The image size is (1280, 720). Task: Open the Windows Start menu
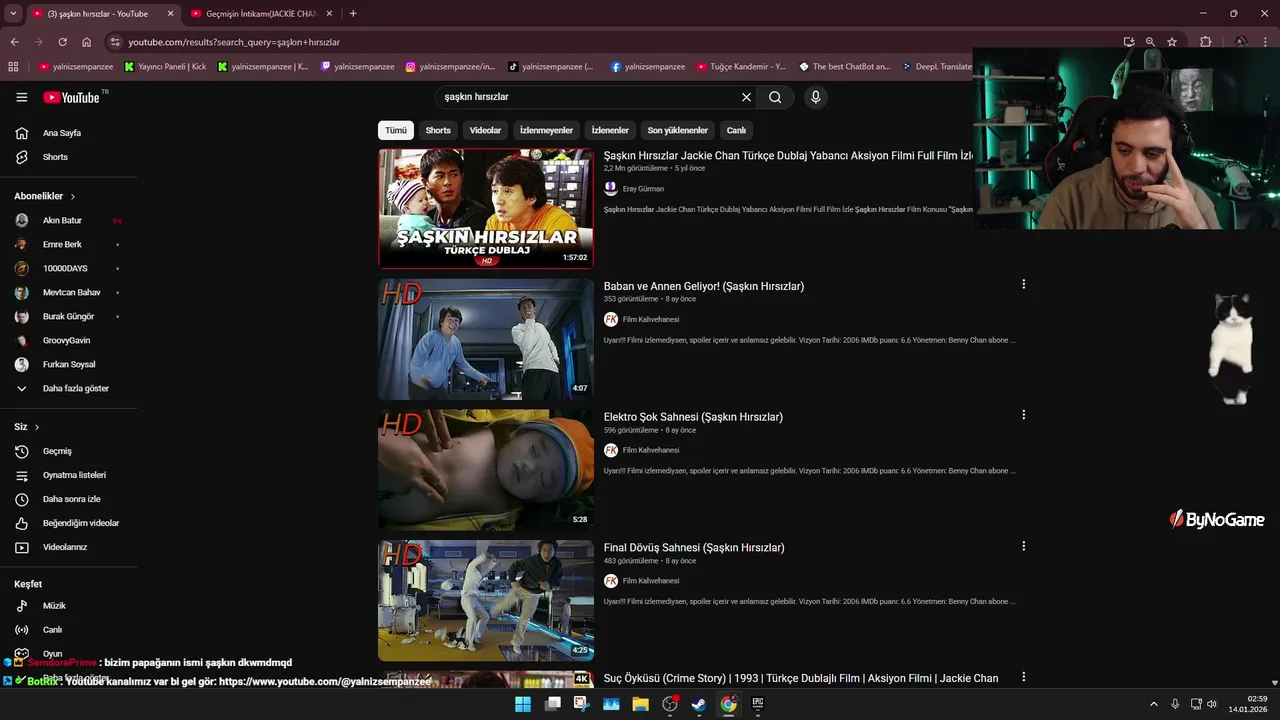pos(523,704)
